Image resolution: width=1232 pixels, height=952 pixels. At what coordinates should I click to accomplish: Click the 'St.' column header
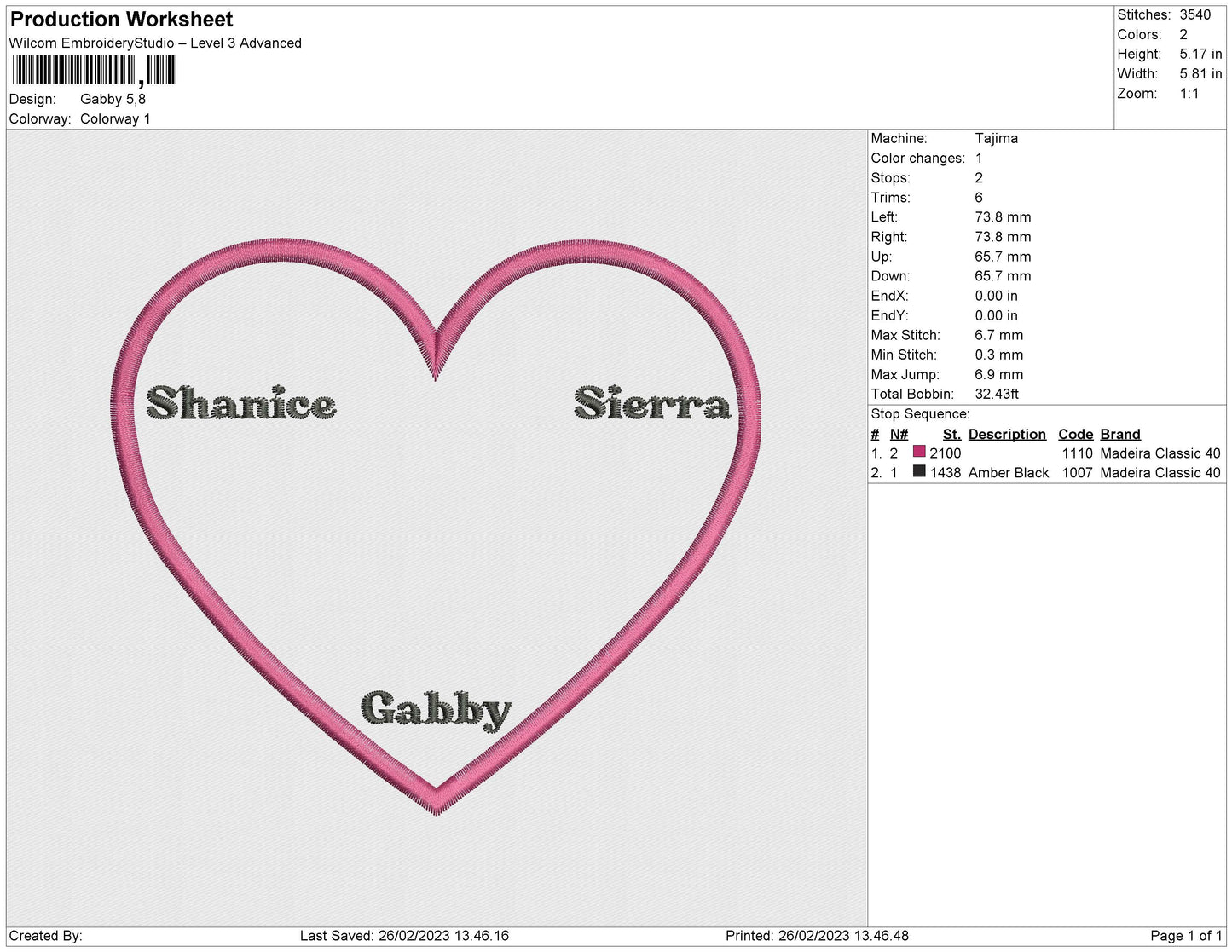pos(951,435)
